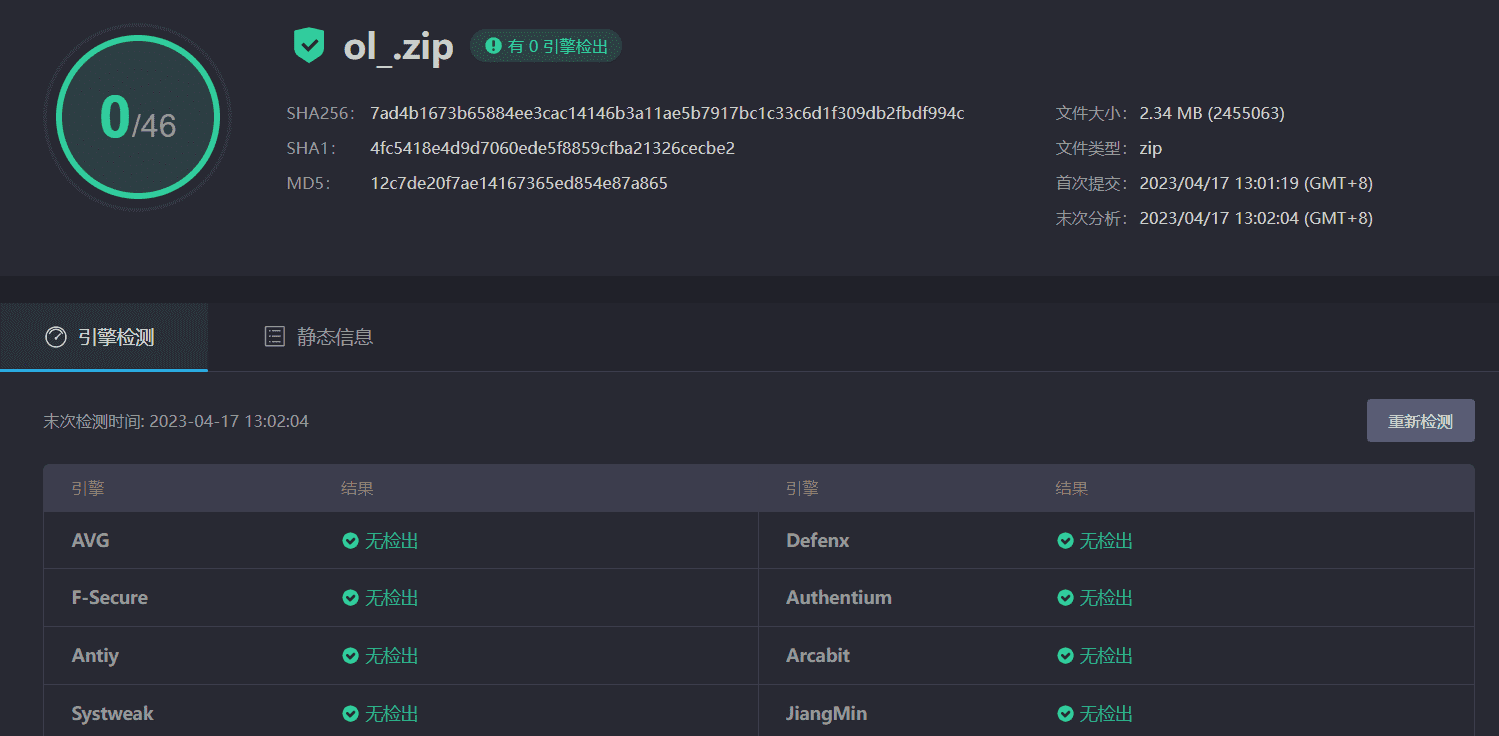
Task: Select the ol_.zip file name
Action: (399, 46)
